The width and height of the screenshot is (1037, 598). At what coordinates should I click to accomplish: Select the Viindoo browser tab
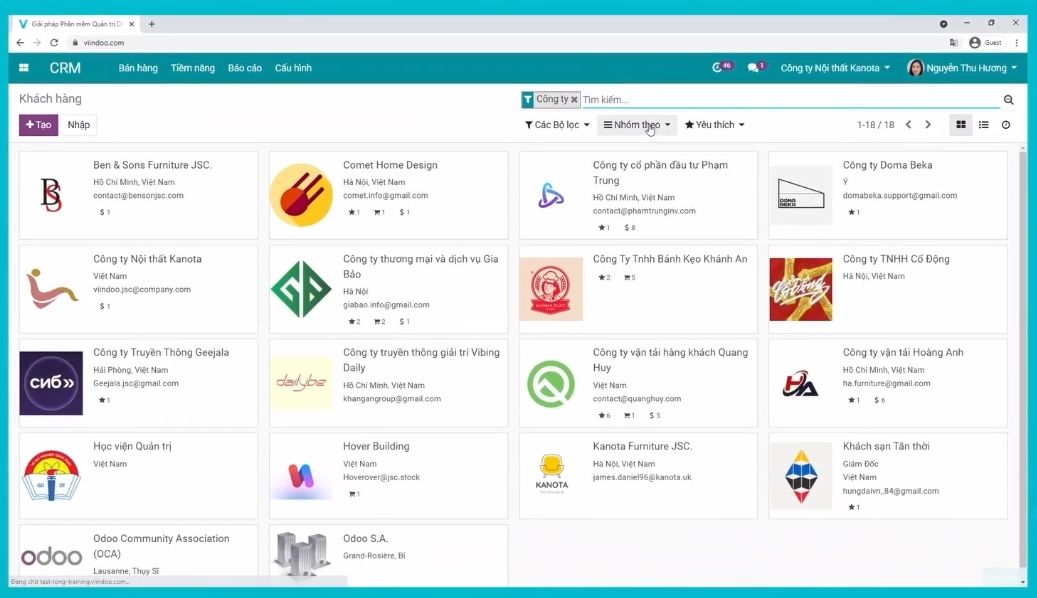pyautogui.click(x=77, y=24)
